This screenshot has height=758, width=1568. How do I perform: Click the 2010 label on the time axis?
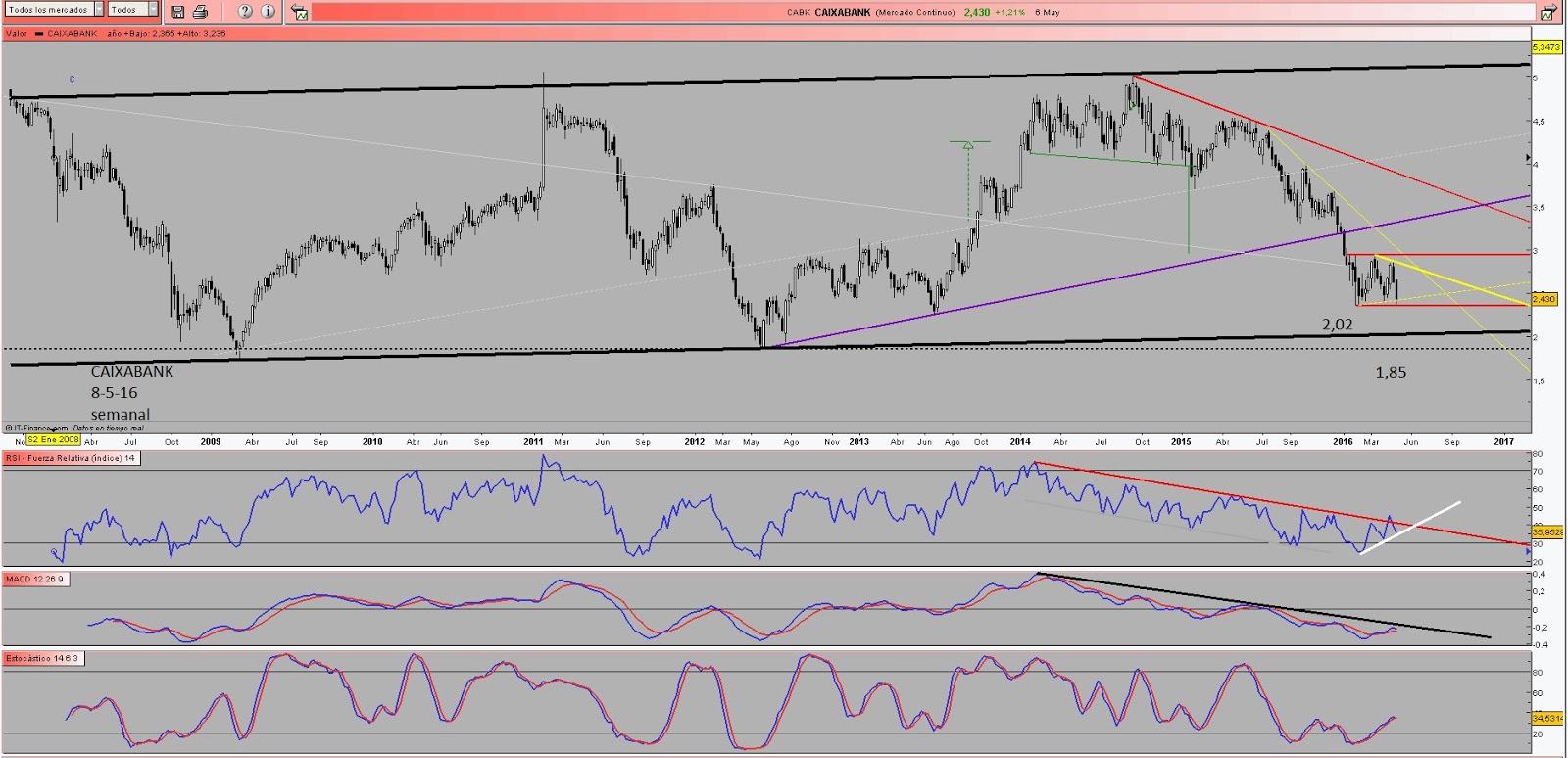click(372, 442)
